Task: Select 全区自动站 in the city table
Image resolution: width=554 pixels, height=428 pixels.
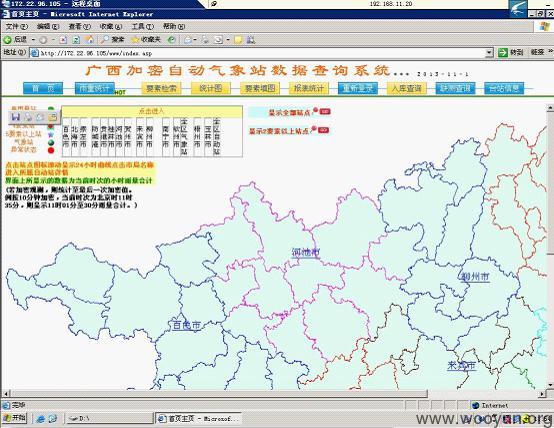Action: (x=217, y=137)
